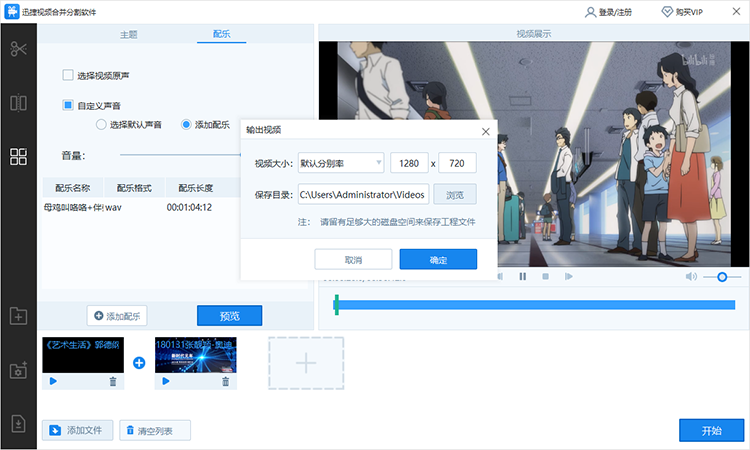Viewport: 750px width, 450px height.
Task: Mute the player speaker icon
Action: point(691,276)
